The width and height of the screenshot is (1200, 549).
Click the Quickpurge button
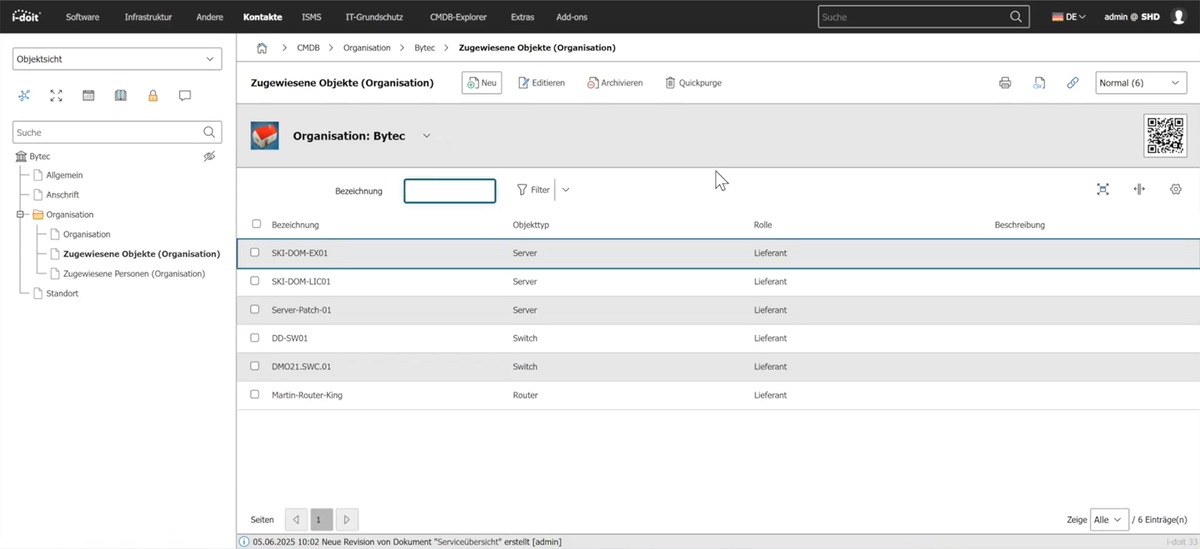click(x=693, y=83)
